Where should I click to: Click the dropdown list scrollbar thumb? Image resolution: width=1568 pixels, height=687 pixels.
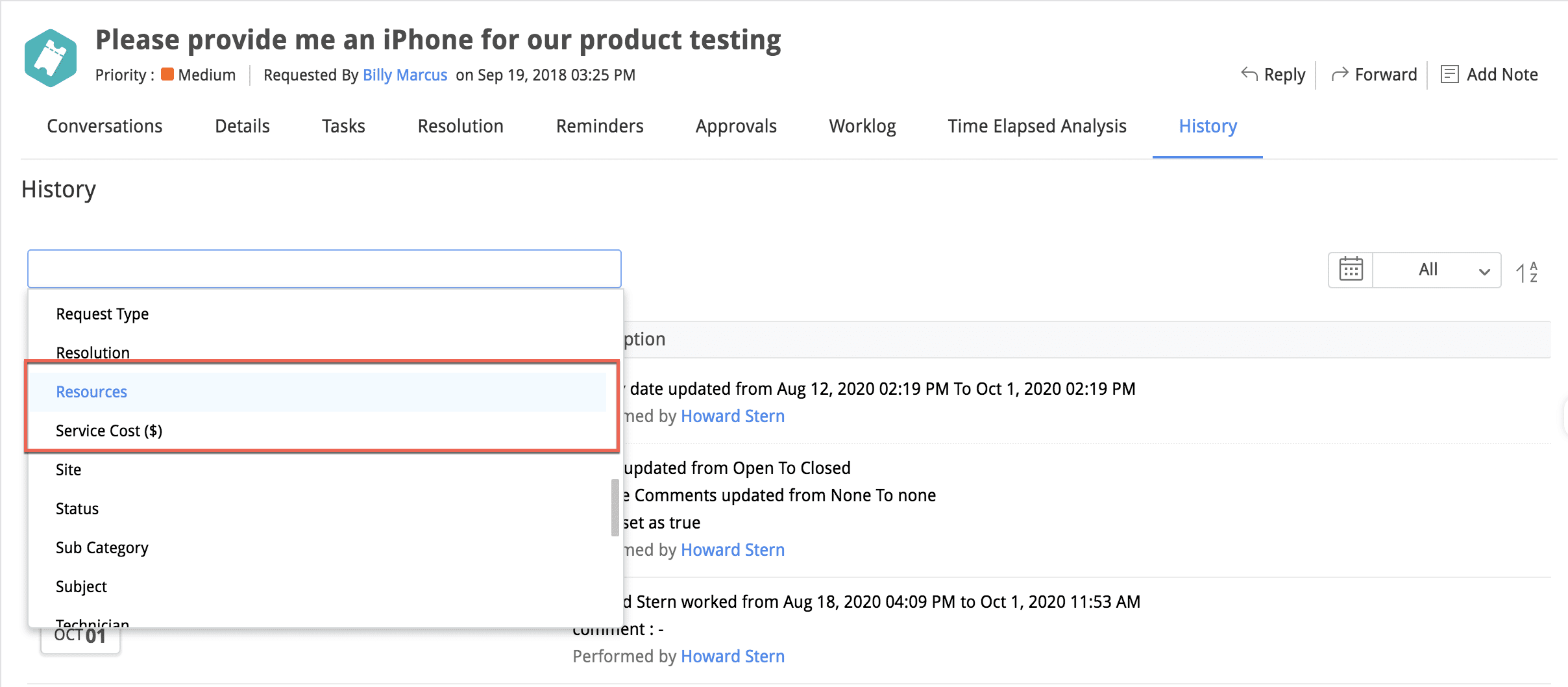pyautogui.click(x=615, y=508)
